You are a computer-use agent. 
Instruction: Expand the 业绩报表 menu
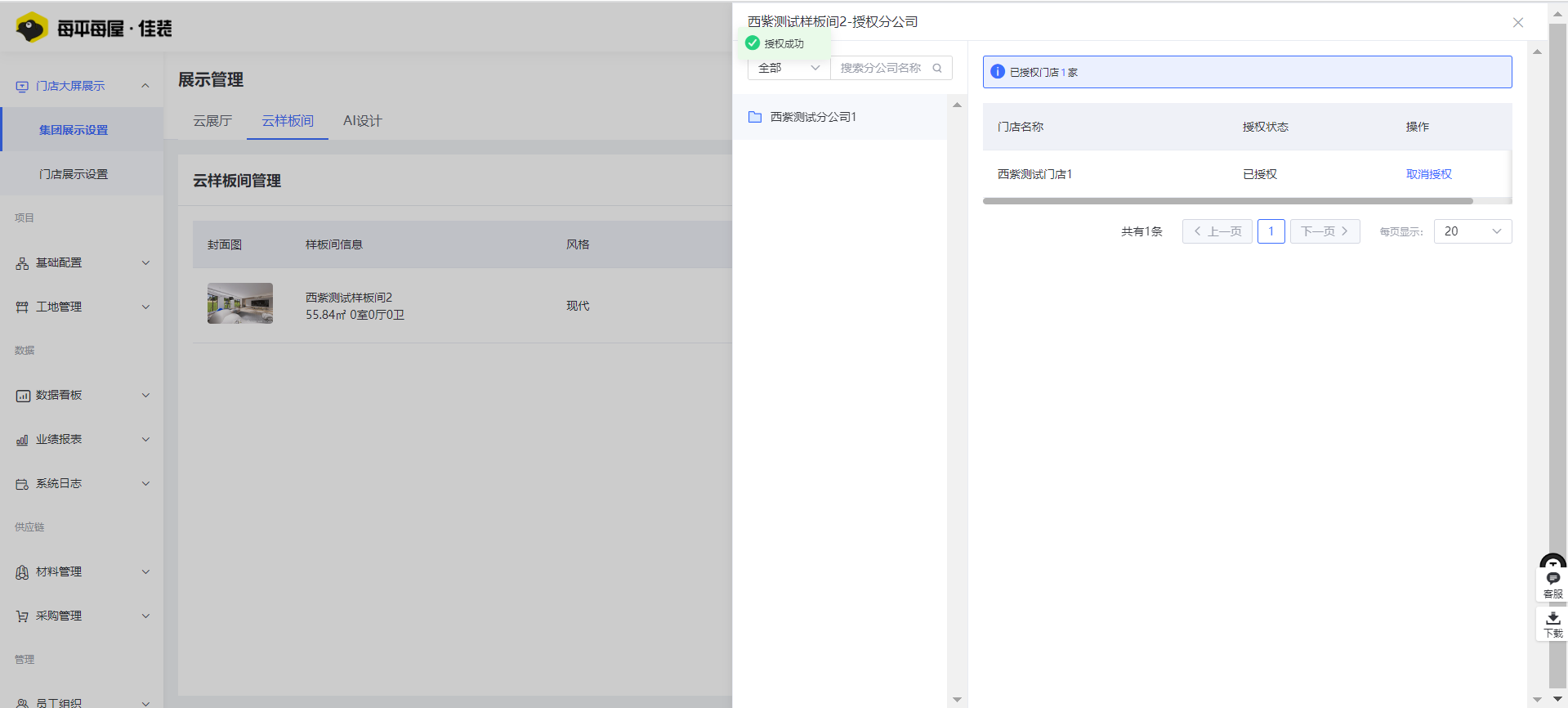click(x=145, y=440)
